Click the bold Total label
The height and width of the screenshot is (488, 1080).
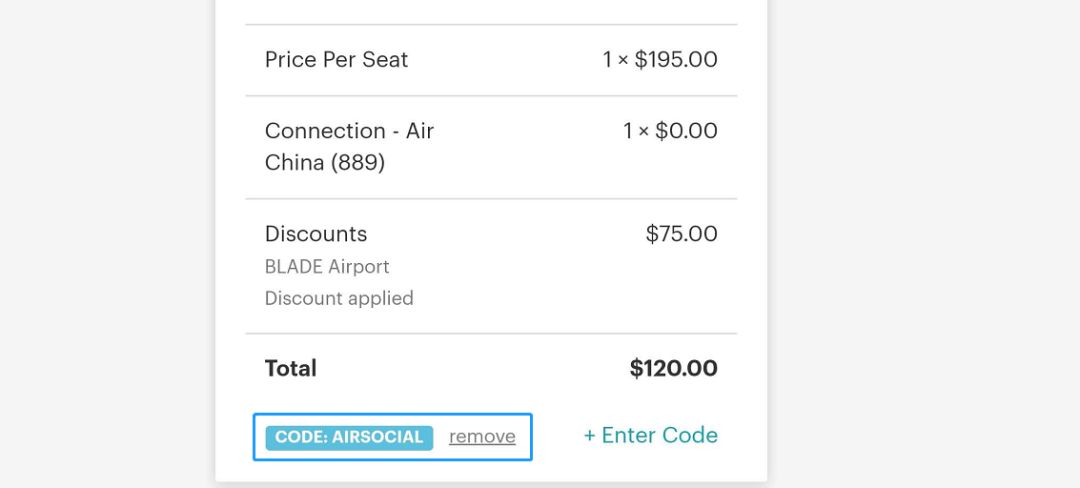290,368
